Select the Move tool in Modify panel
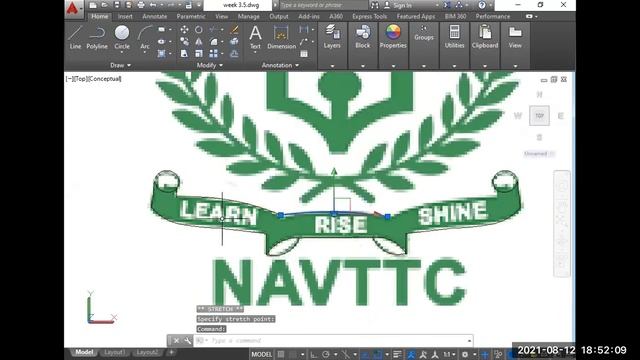The width and height of the screenshot is (640, 360). [x=184, y=29]
